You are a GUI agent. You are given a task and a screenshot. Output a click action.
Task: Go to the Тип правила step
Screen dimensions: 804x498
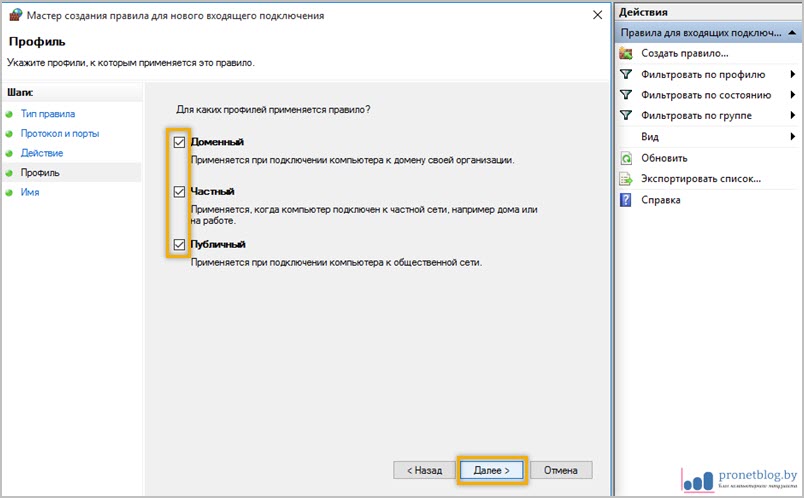point(47,114)
